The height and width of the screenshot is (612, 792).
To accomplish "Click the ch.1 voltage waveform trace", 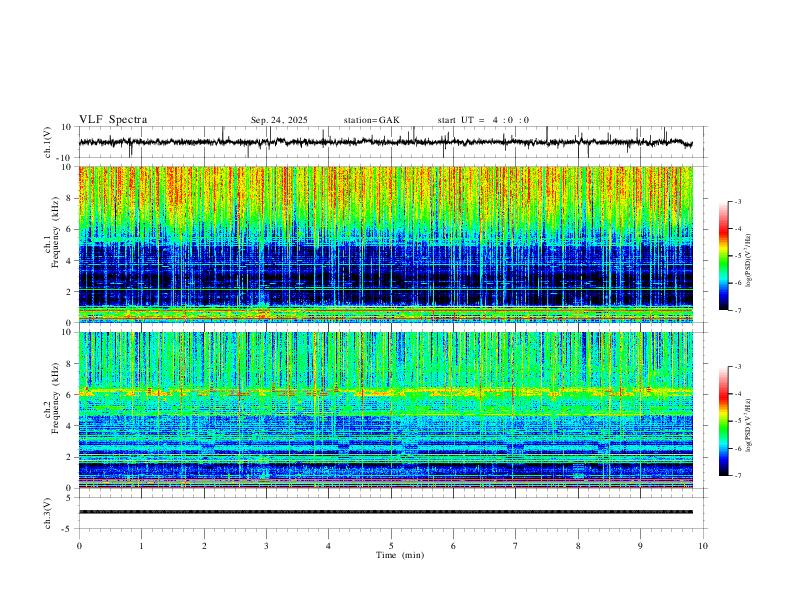I will (x=385, y=142).
